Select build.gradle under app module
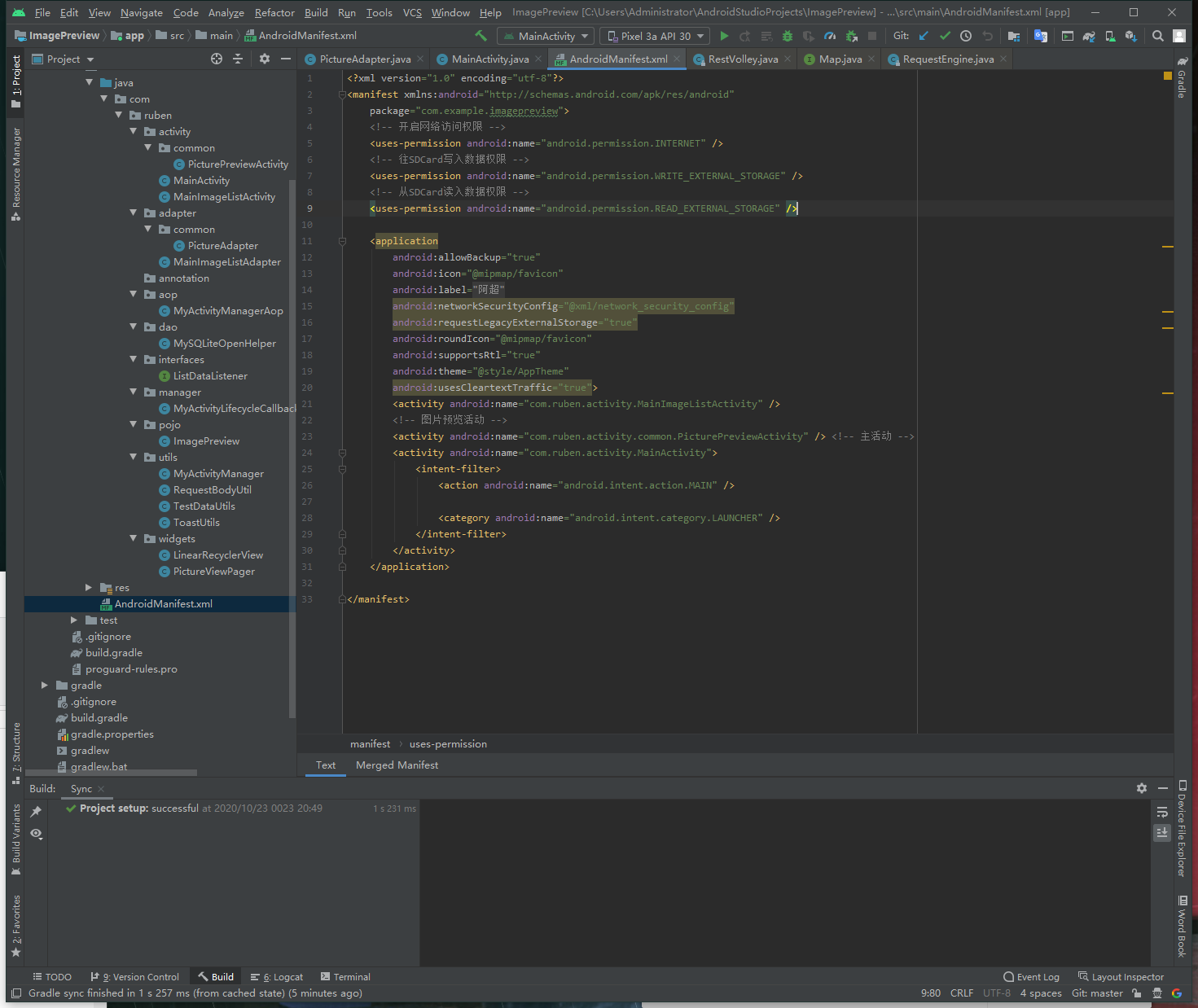Image resolution: width=1198 pixels, height=1008 pixels. 113,652
